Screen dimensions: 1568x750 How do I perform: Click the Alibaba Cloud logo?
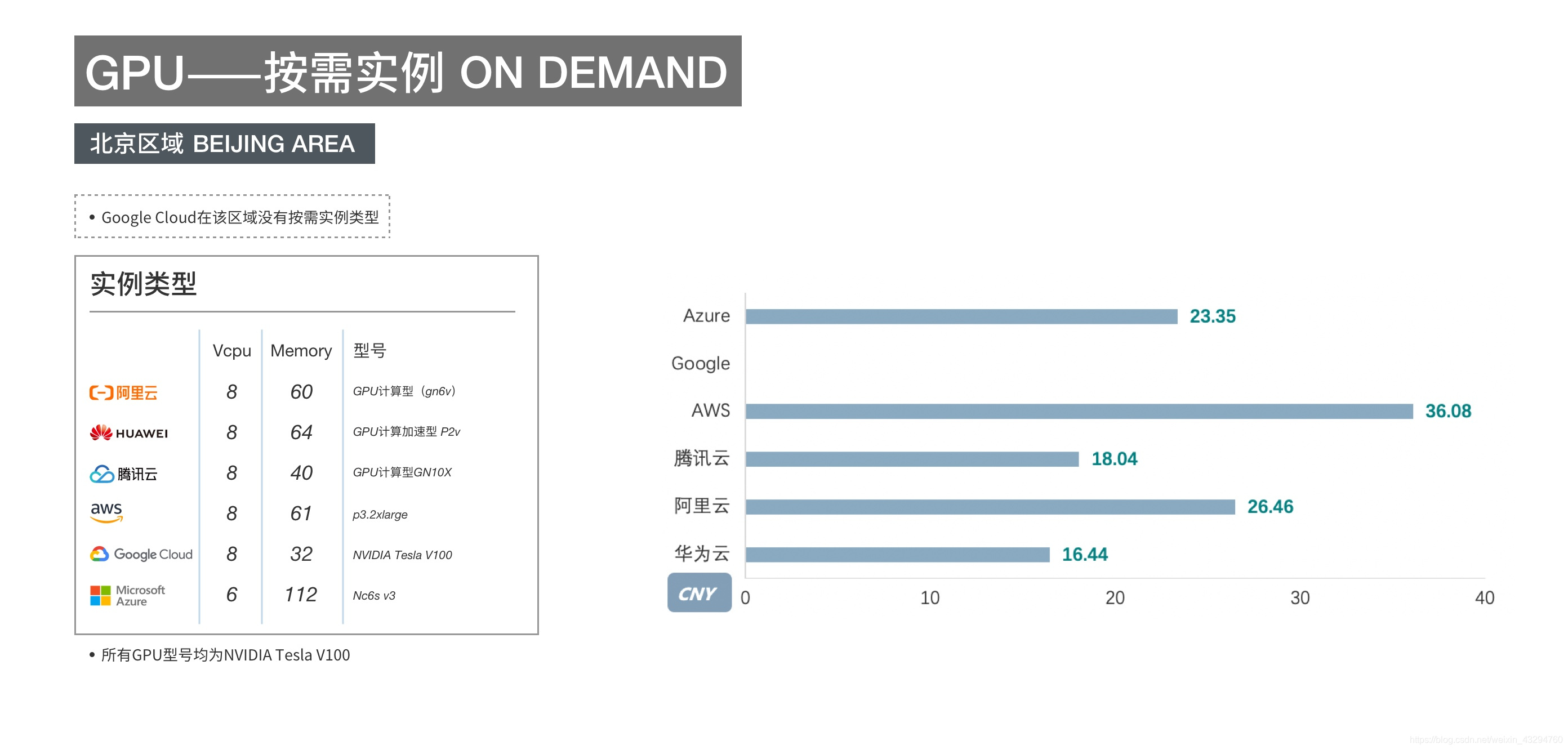[123, 392]
